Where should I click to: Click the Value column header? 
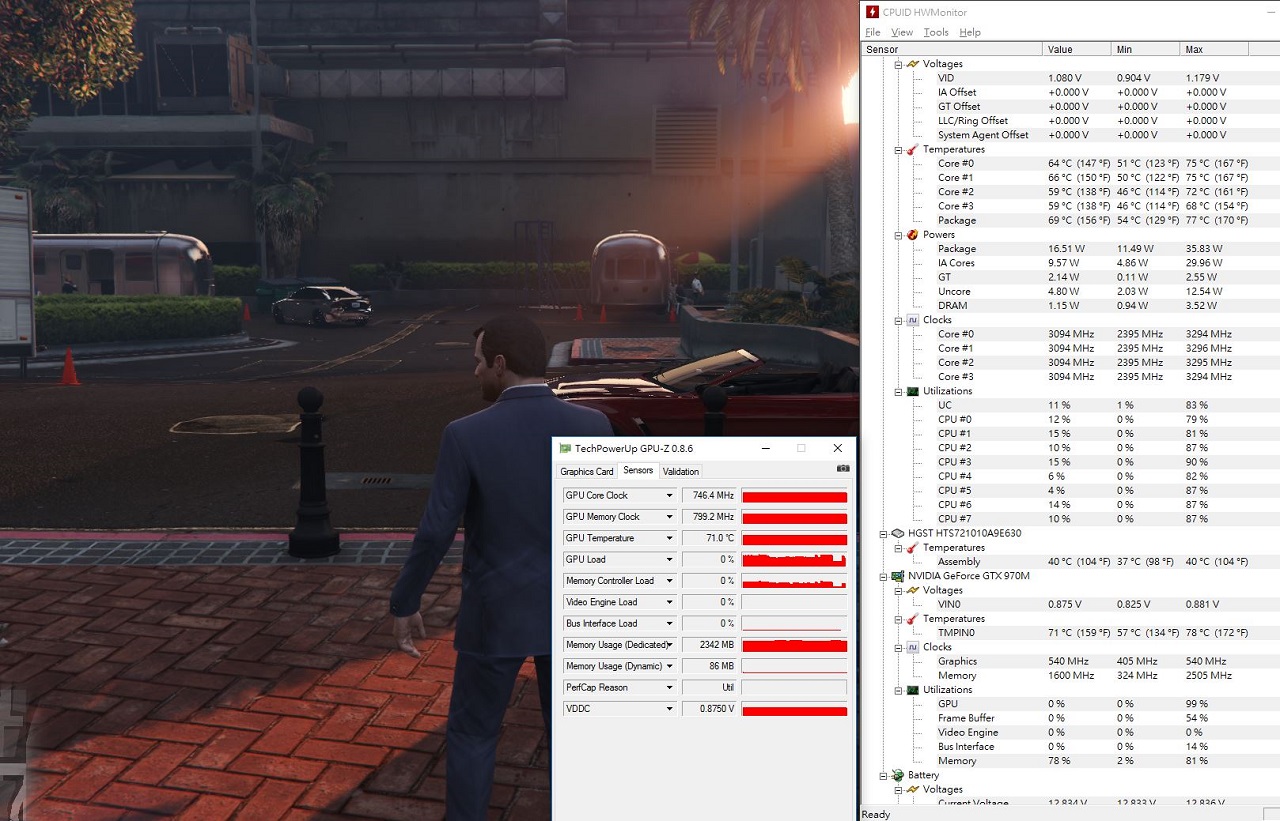(x=1076, y=49)
